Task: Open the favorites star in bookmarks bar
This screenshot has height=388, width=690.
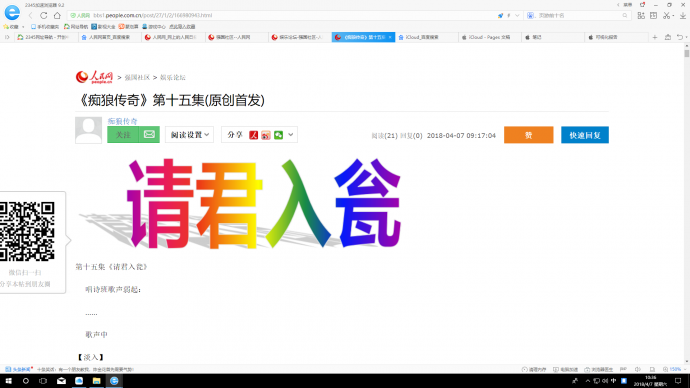Action: (x=6, y=27)
